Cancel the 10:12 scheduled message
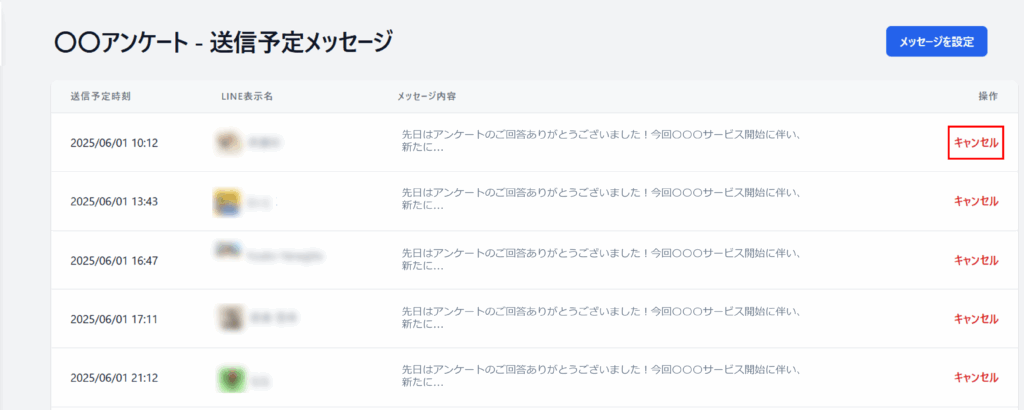Image resolution: width=1024 pixels, height=410 pixels. 976,143
